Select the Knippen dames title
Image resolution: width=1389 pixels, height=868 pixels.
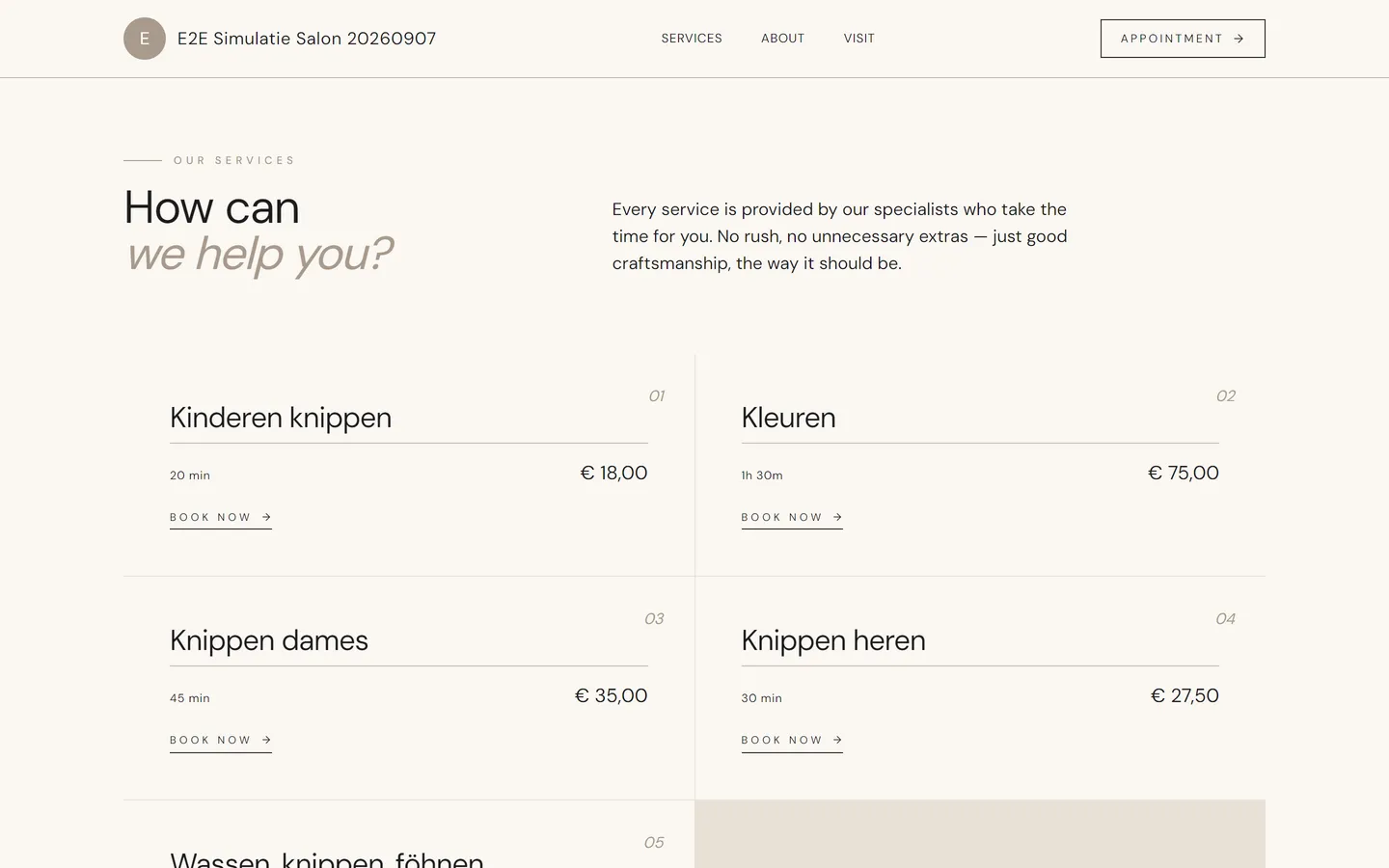[269, 640]
